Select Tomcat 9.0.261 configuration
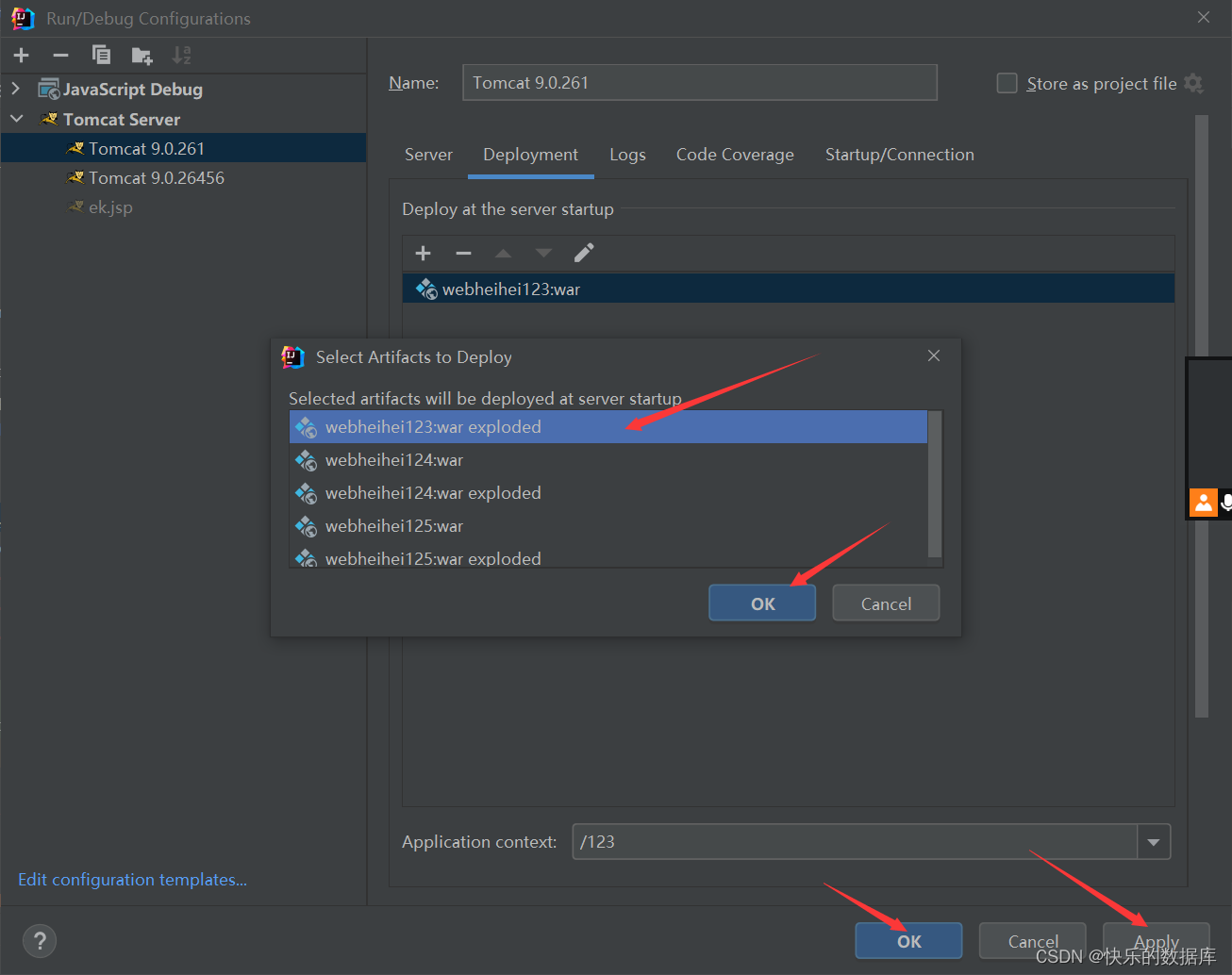This screenshot has height=975, width=1232. click(x=184, y=148)
